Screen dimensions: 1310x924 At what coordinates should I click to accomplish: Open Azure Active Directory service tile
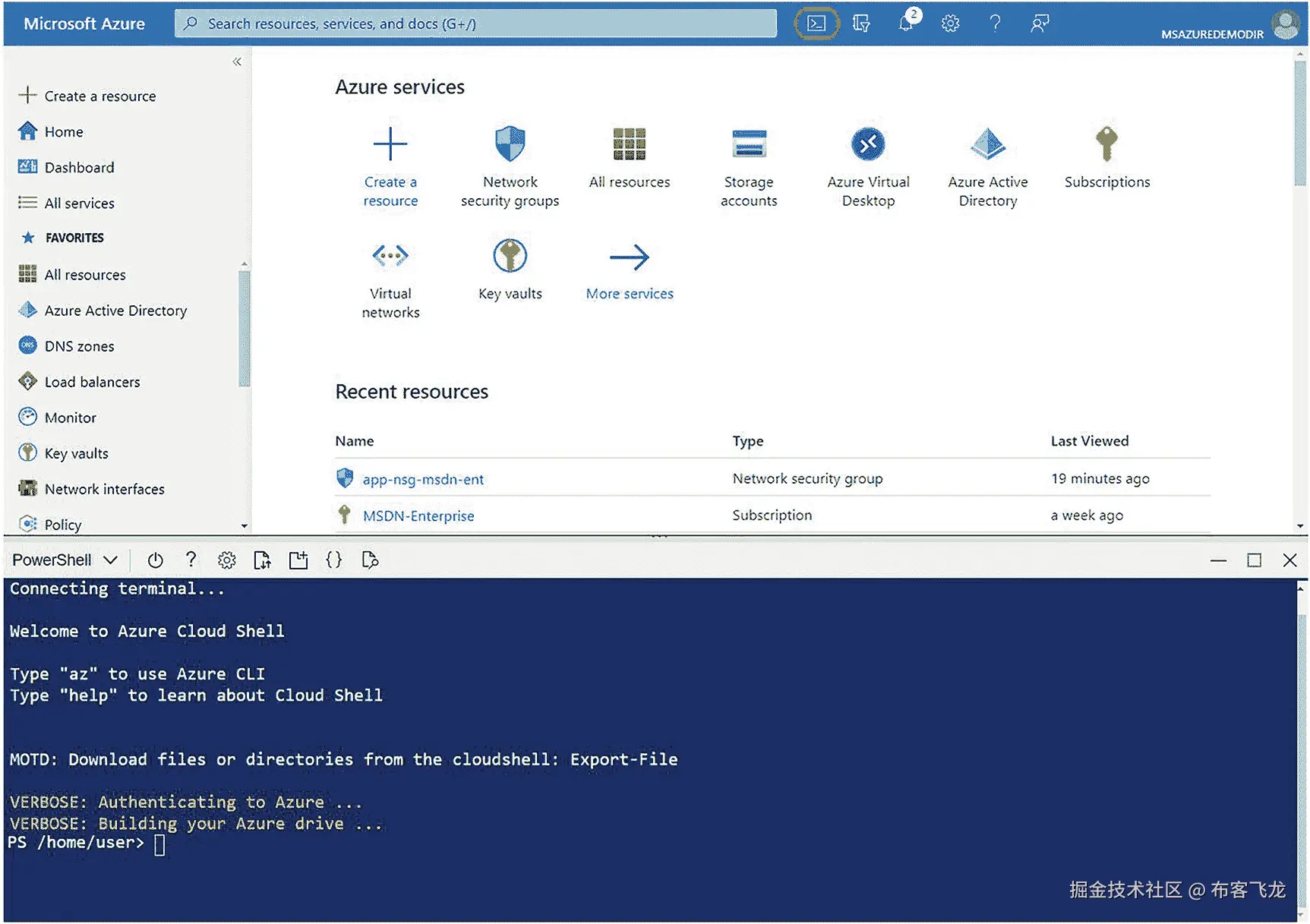coord(988,166)
